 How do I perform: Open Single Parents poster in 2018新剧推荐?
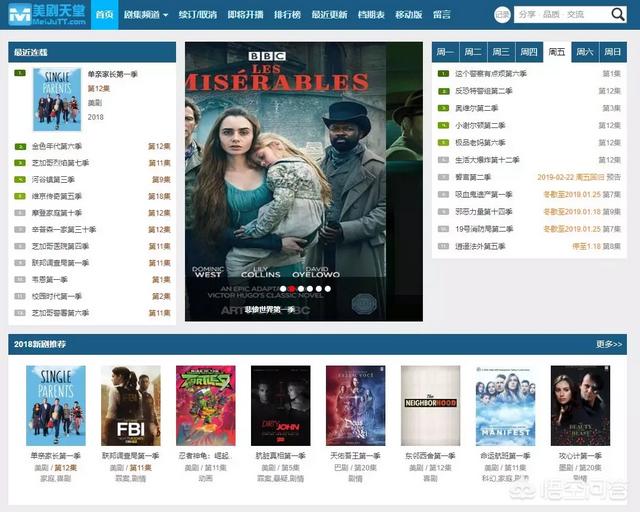[x=56, y=405]
